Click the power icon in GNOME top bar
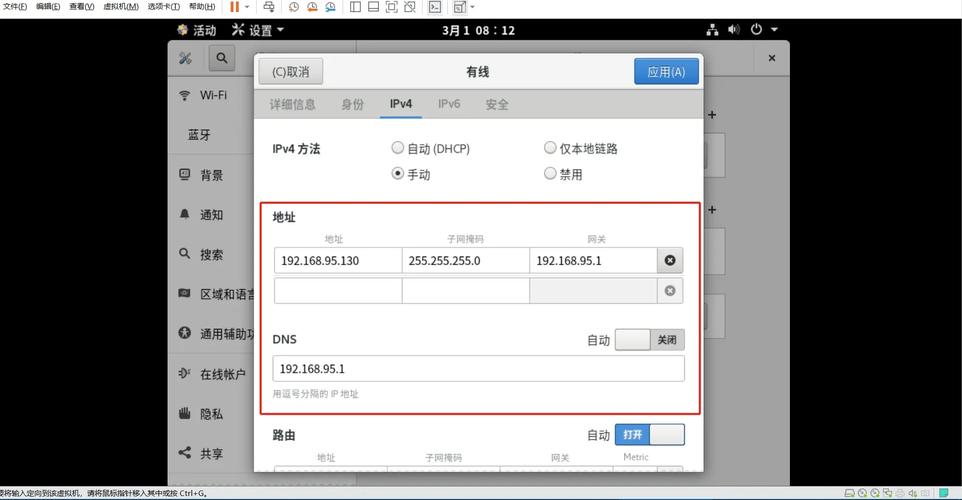962x500 pixels. pos(756,29)
